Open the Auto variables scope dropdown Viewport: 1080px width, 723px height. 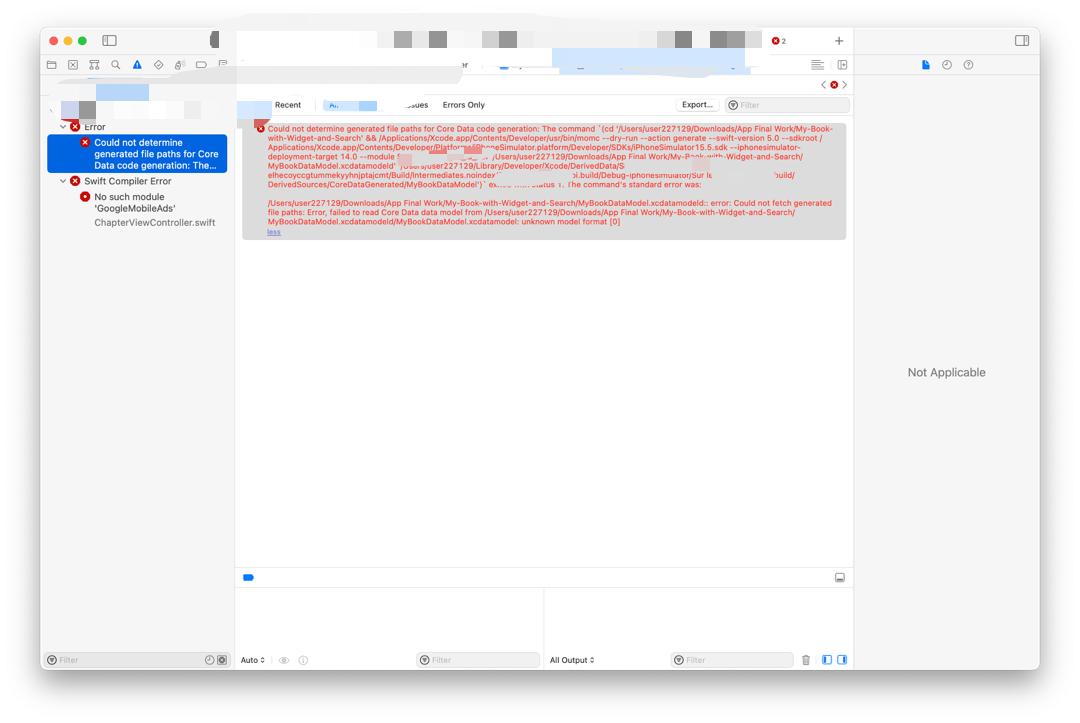pos(253,660)
